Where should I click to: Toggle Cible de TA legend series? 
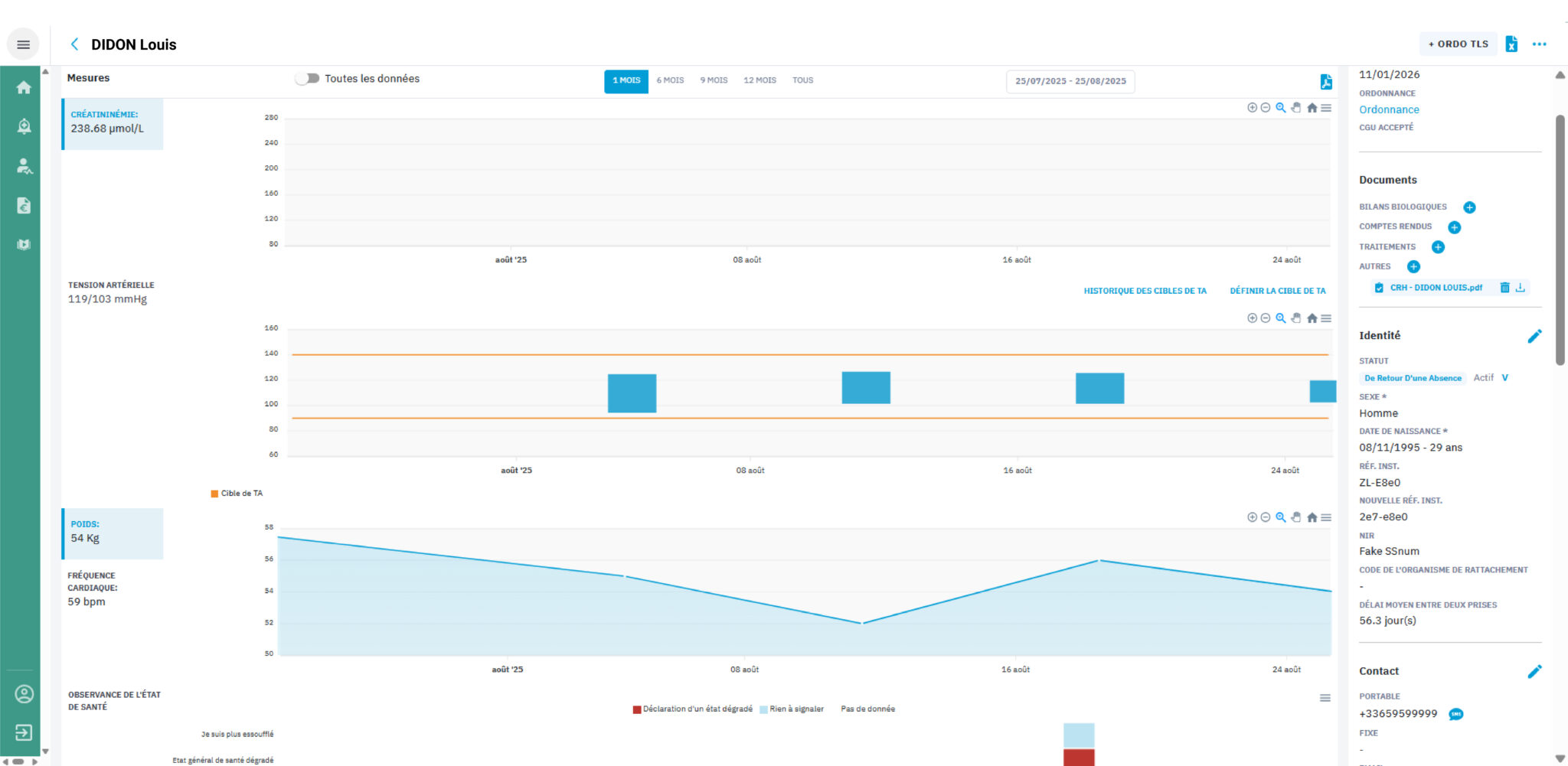237,494
